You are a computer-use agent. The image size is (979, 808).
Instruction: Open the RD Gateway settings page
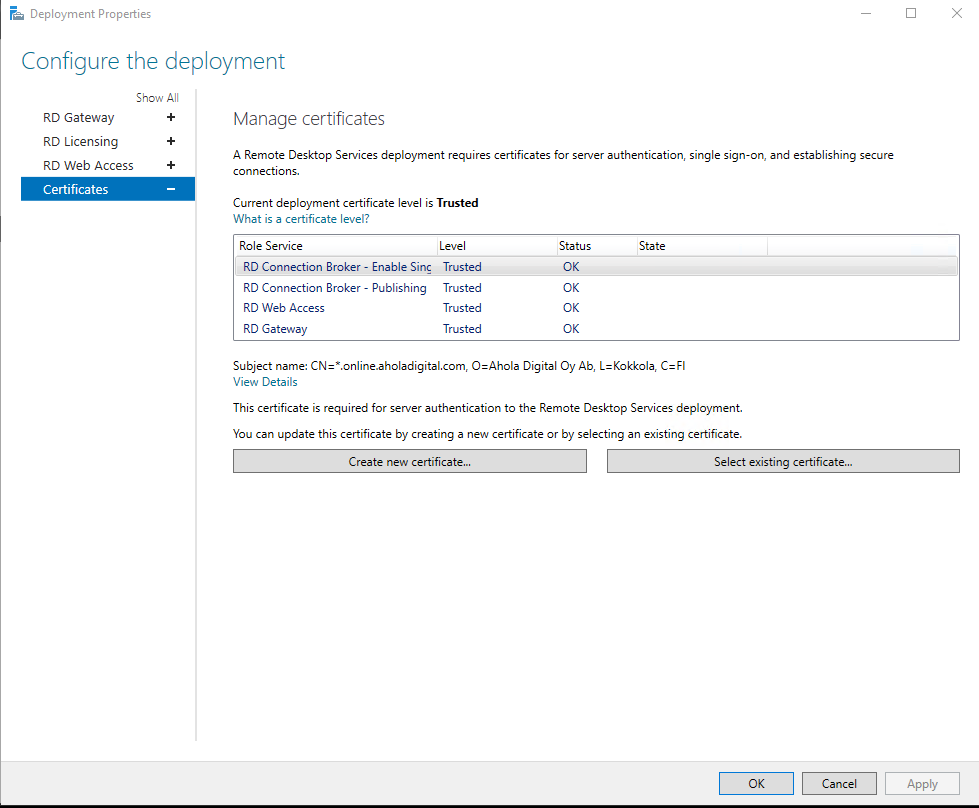(79, 117)
